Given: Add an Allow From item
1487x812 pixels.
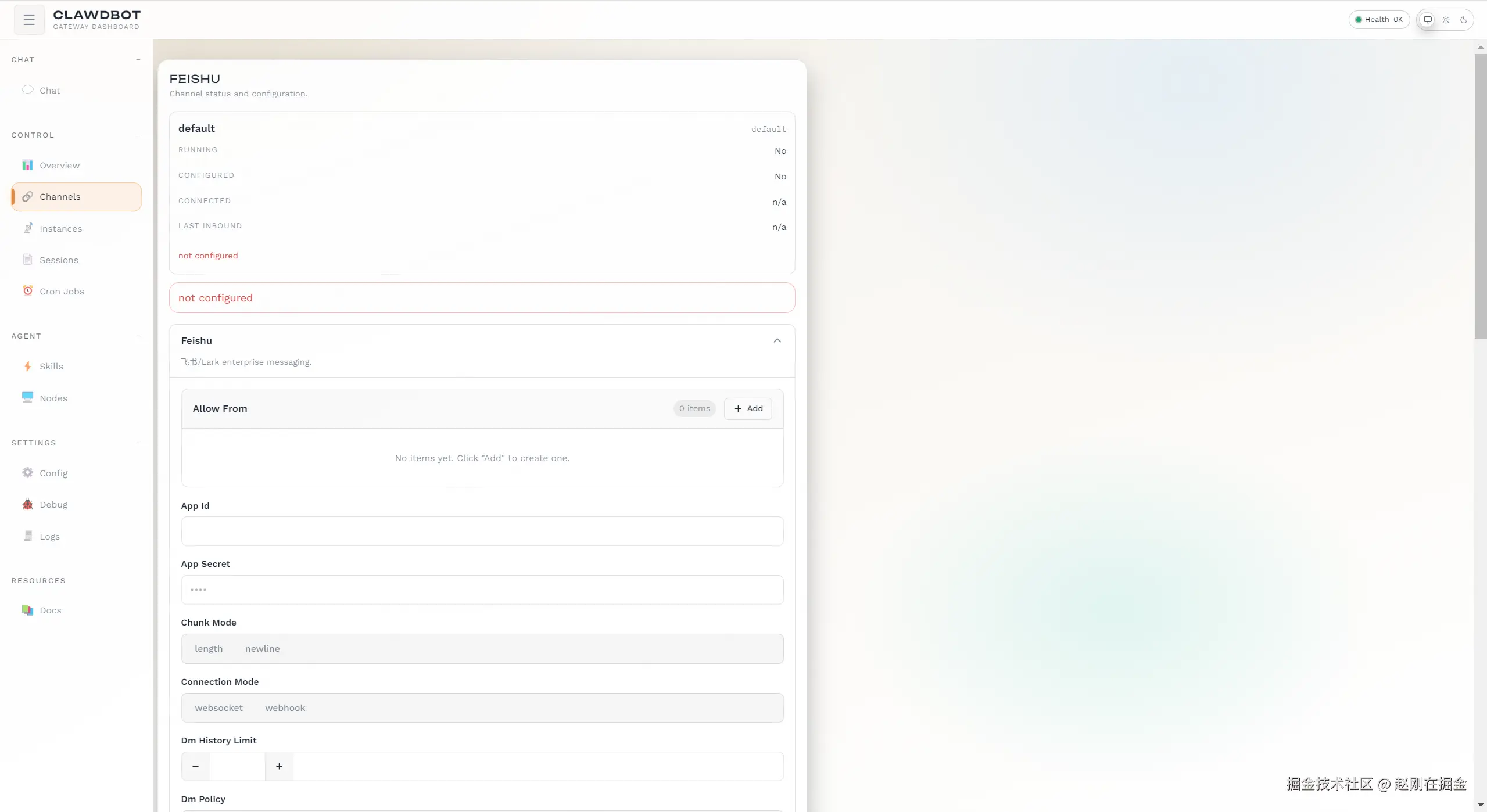Looking at the screenshot, I should 748,409.
